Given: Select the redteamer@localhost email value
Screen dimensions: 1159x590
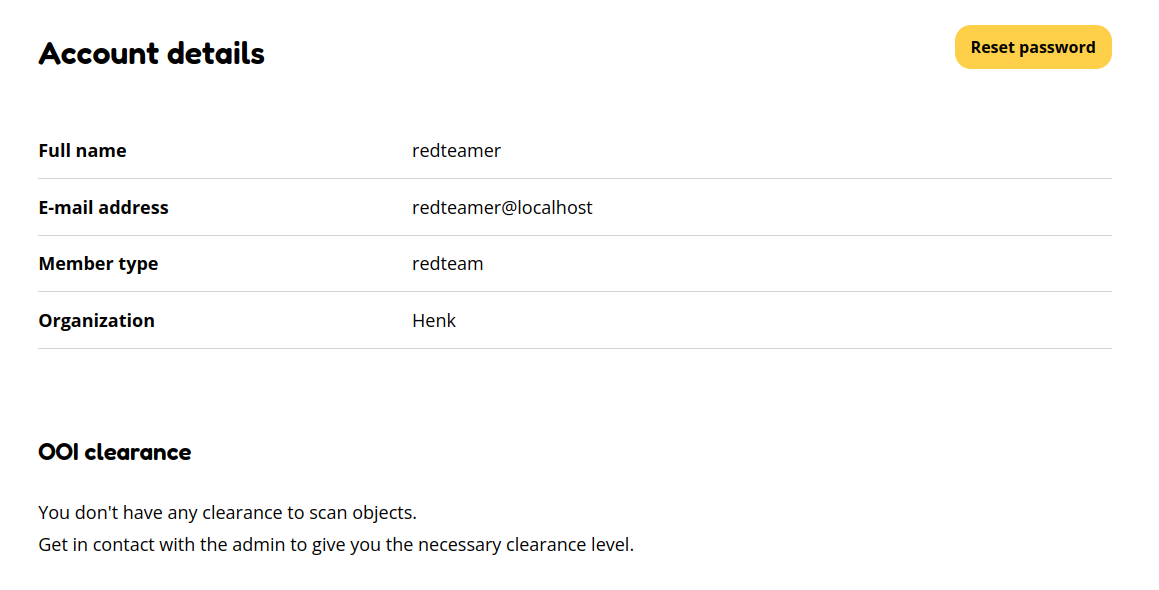Looking at the screenshot, I should [502, 207].
